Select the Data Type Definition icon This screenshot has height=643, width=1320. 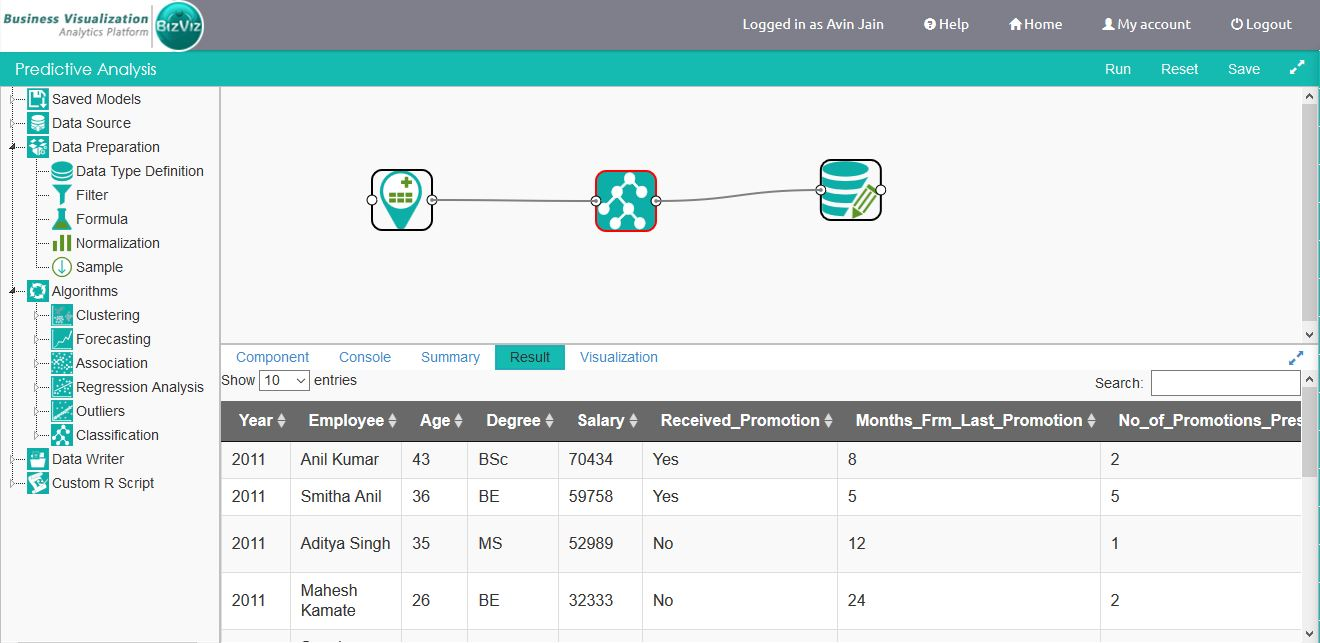[62, 171]
